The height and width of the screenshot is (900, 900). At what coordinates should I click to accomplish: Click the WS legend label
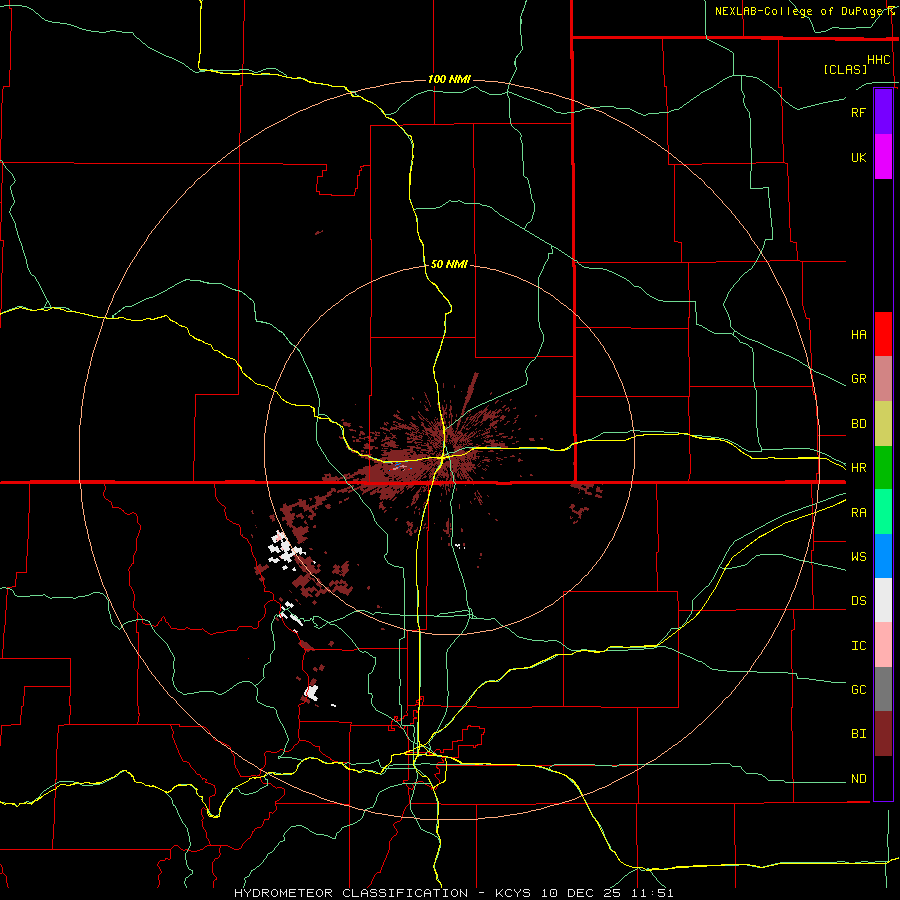click(x=858, y=556)
